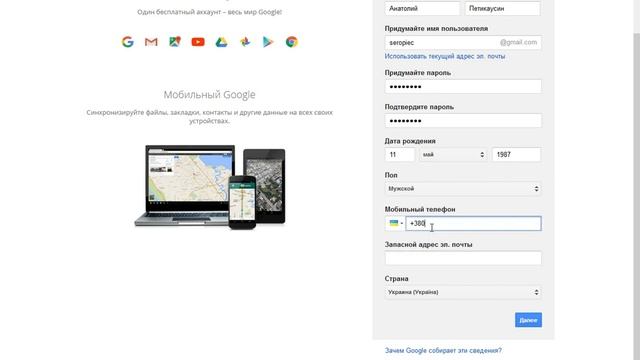
Task: Click the blue Далее button
Action: [x=528, y=320]
